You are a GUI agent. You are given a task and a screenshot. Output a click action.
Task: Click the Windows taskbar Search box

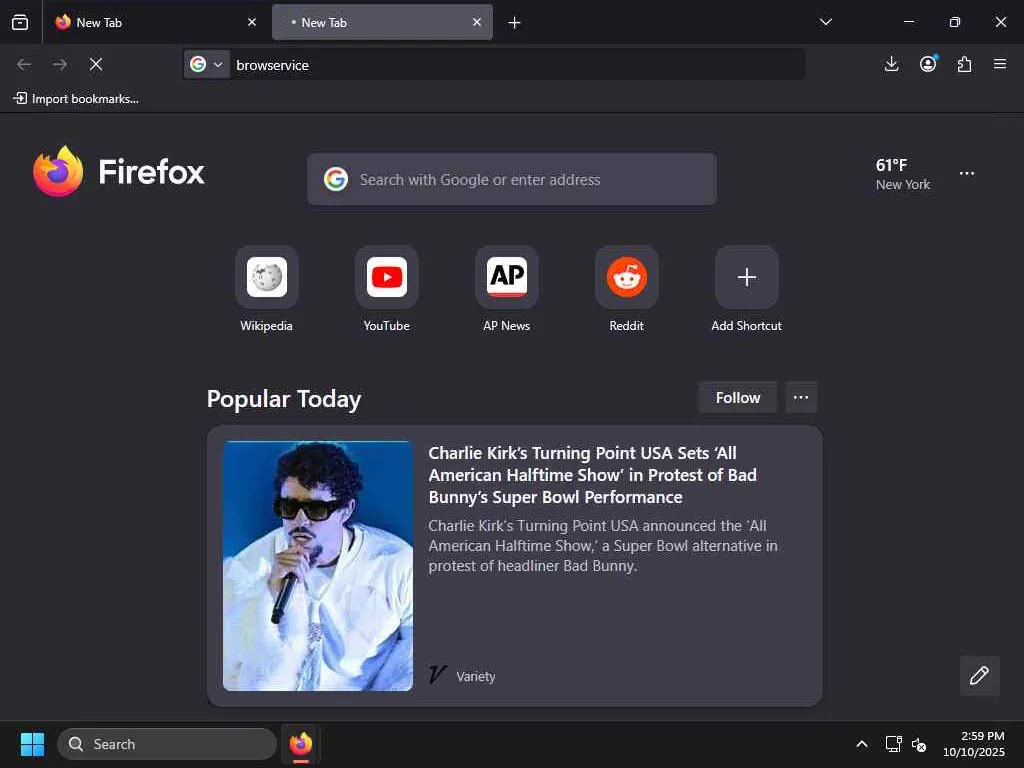(167, 744)
